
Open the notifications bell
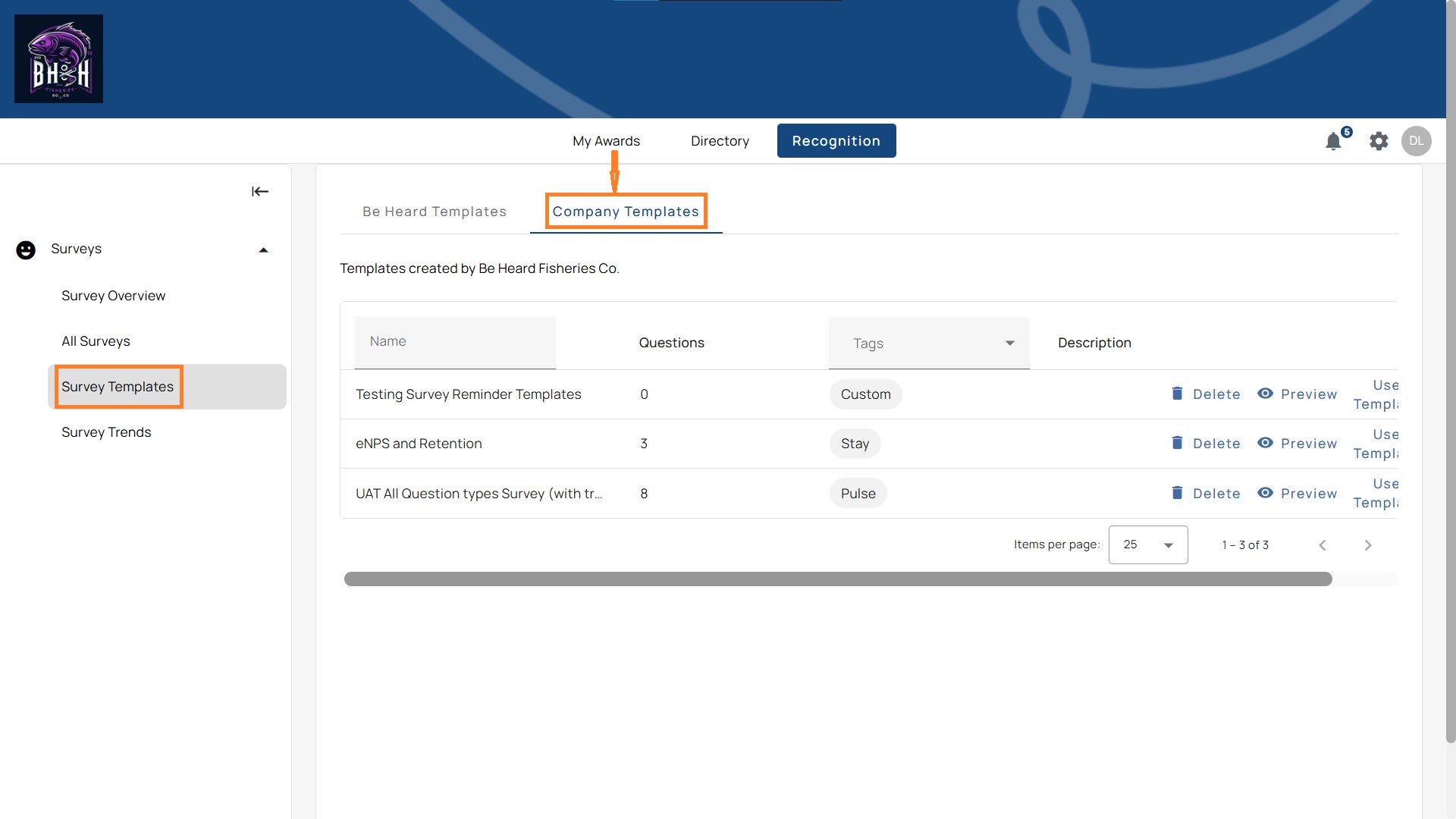[1333, 141]
